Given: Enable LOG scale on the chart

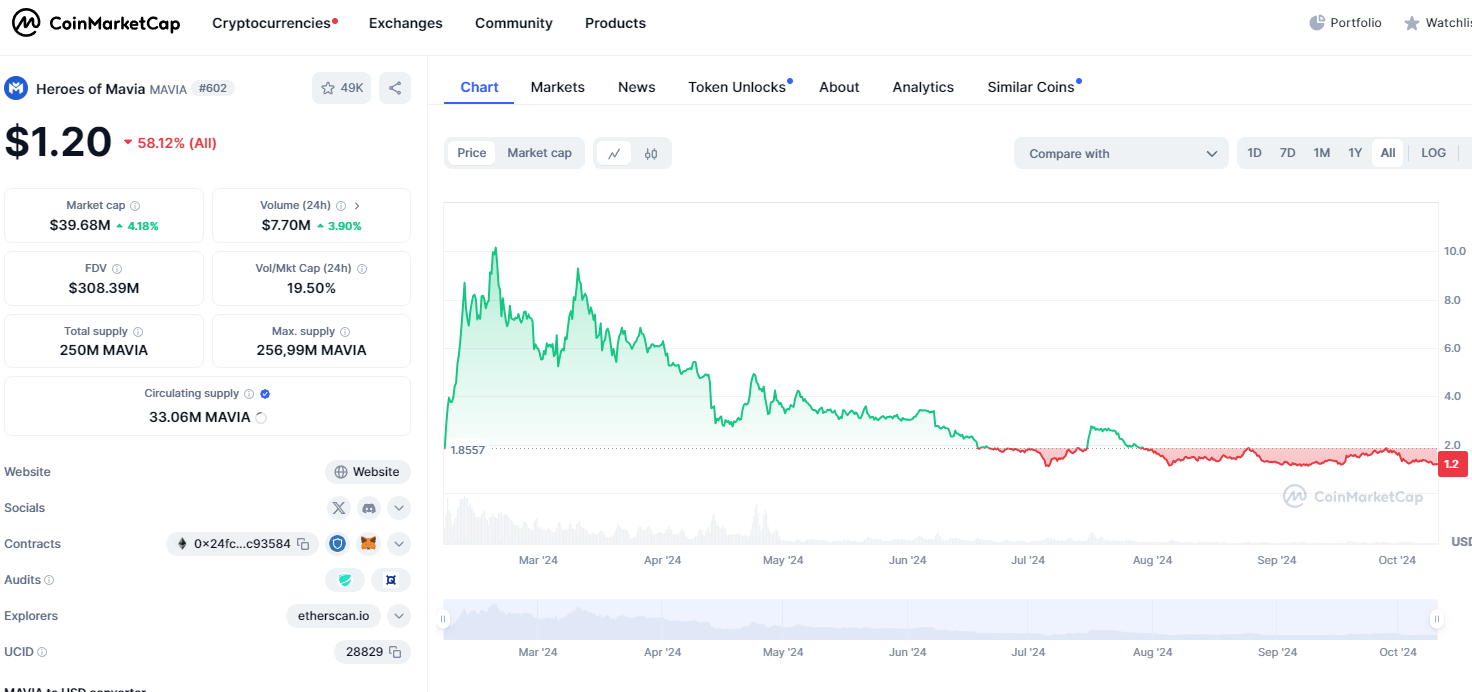Looking at the screenshot, I should 1433,153.
